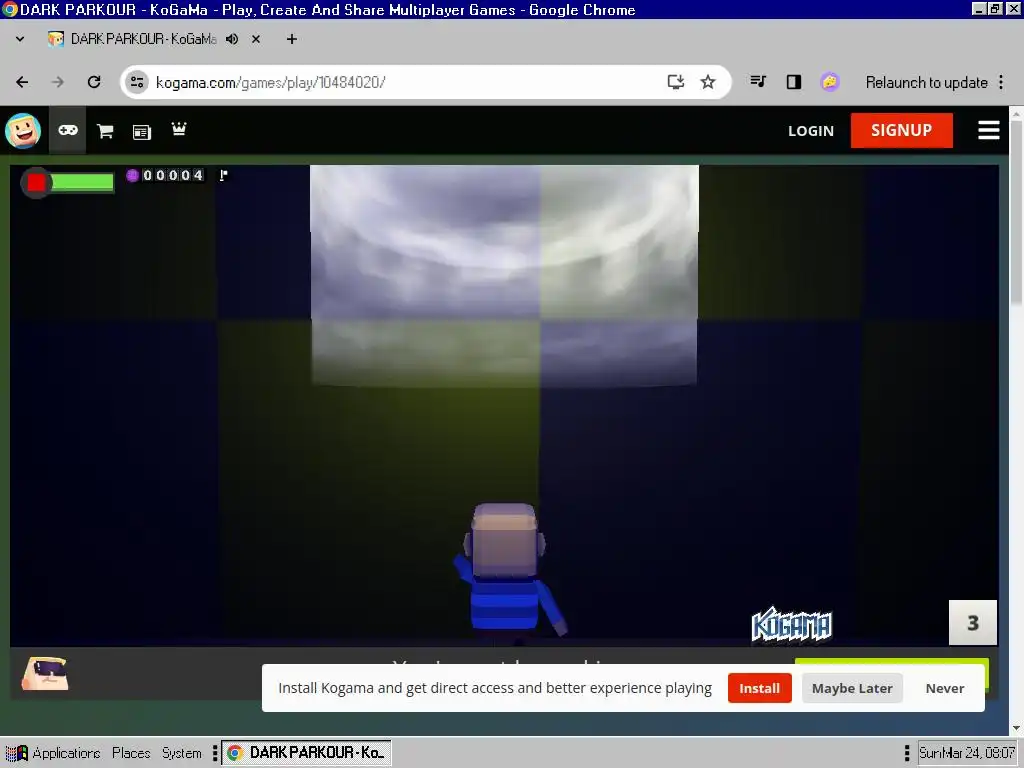Choose Maybe Later
Image resolution: width=1024 pixels, height=768 pixels.
point(852,688)
